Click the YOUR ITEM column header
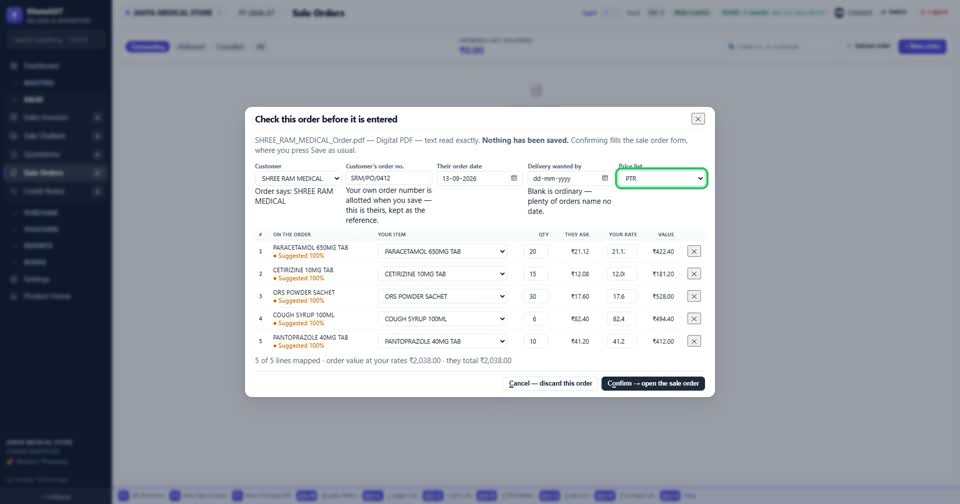The height and width of the screenshot is (504, 960). (x=392, y=235)
